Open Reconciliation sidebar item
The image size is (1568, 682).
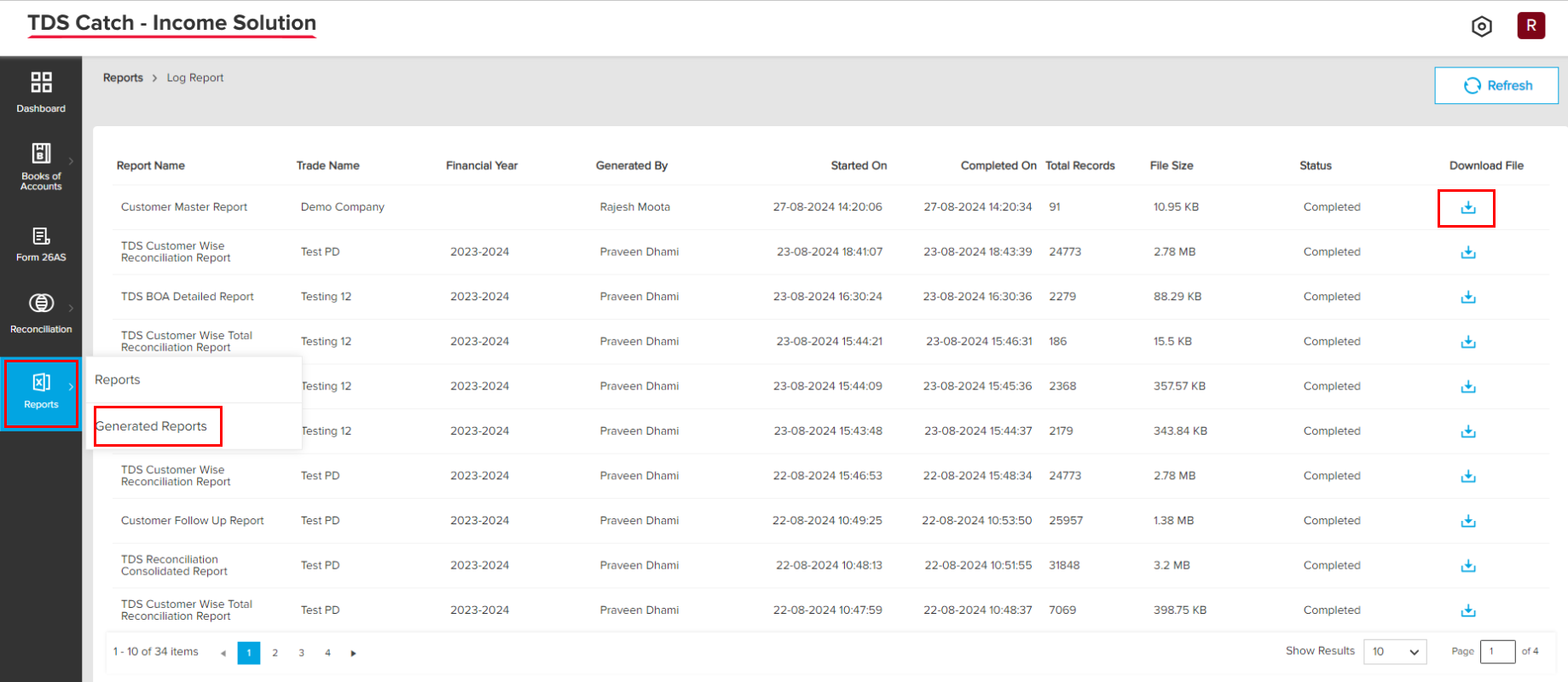click(41, 313)
